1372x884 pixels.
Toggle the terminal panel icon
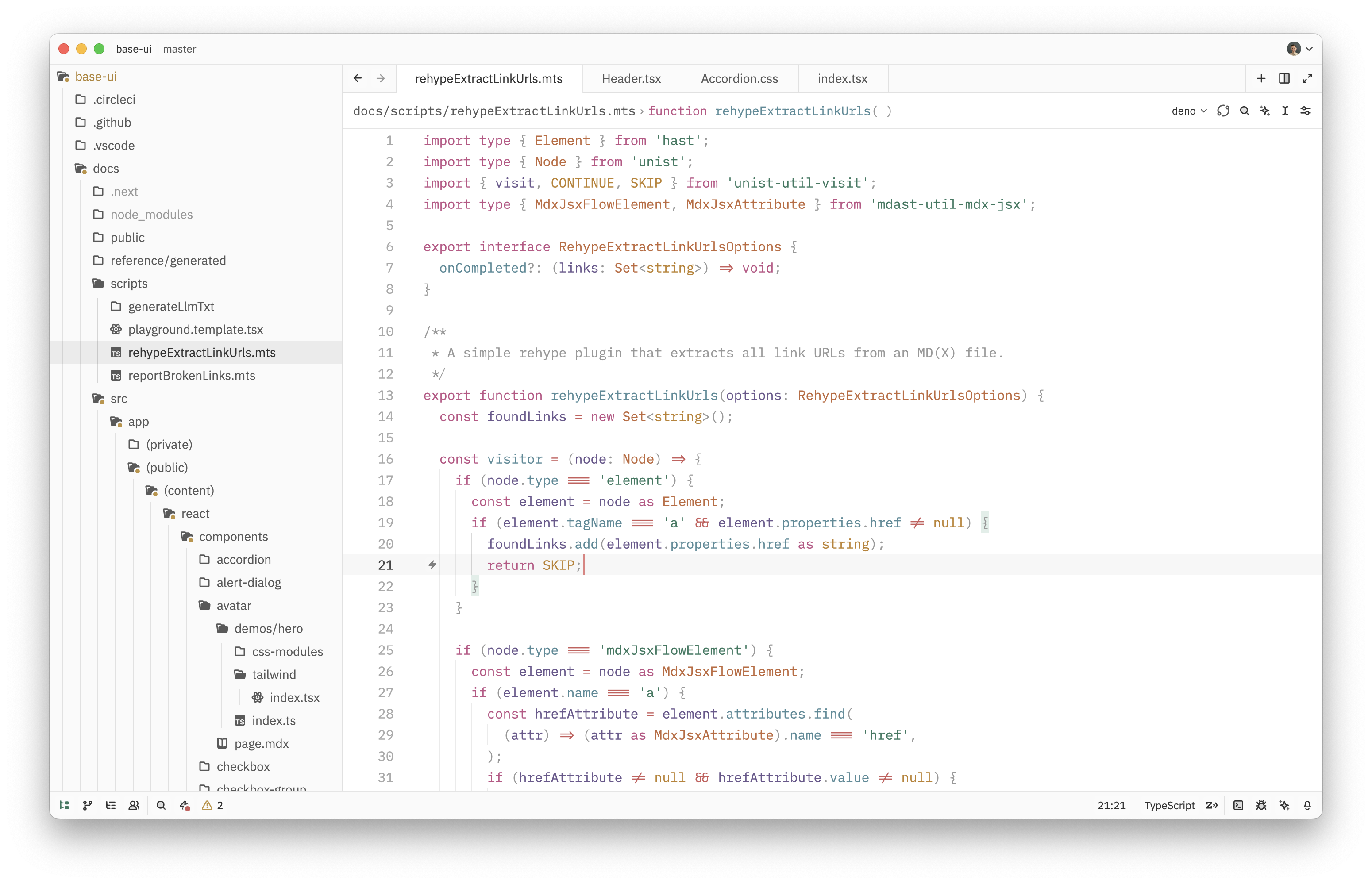[1238, 805]
